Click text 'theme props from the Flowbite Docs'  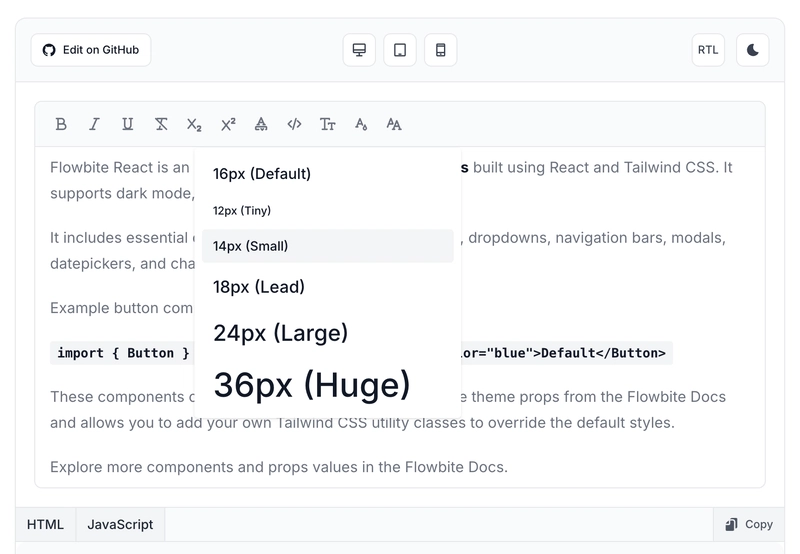598,397
